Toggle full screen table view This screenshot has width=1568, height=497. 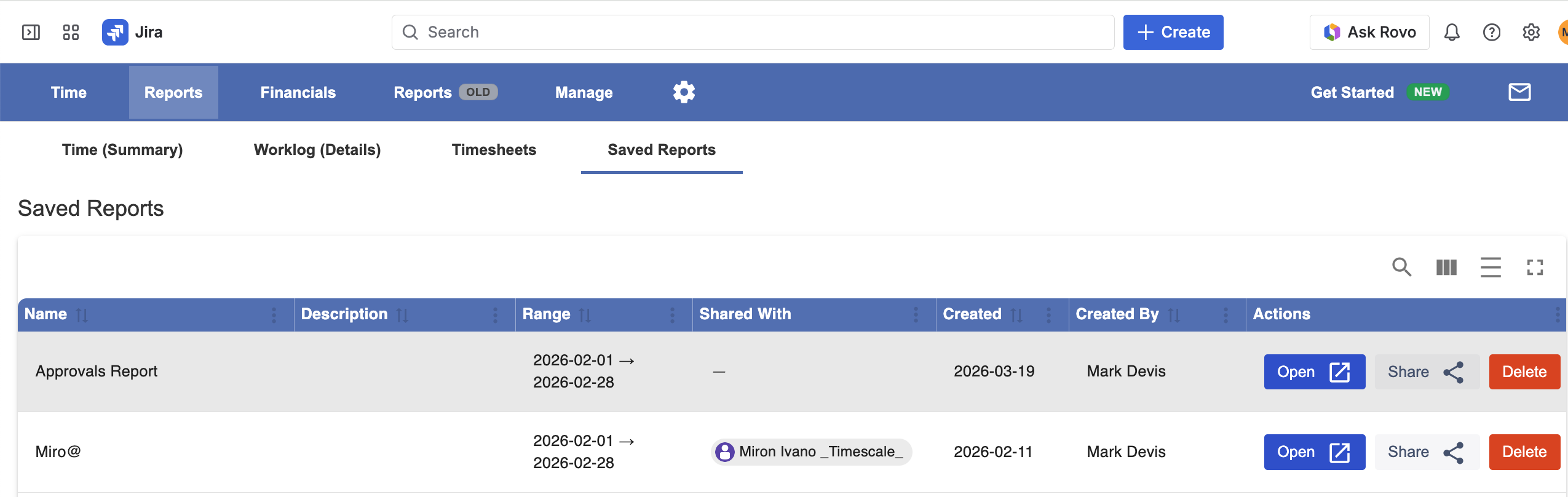[1535, 267]
